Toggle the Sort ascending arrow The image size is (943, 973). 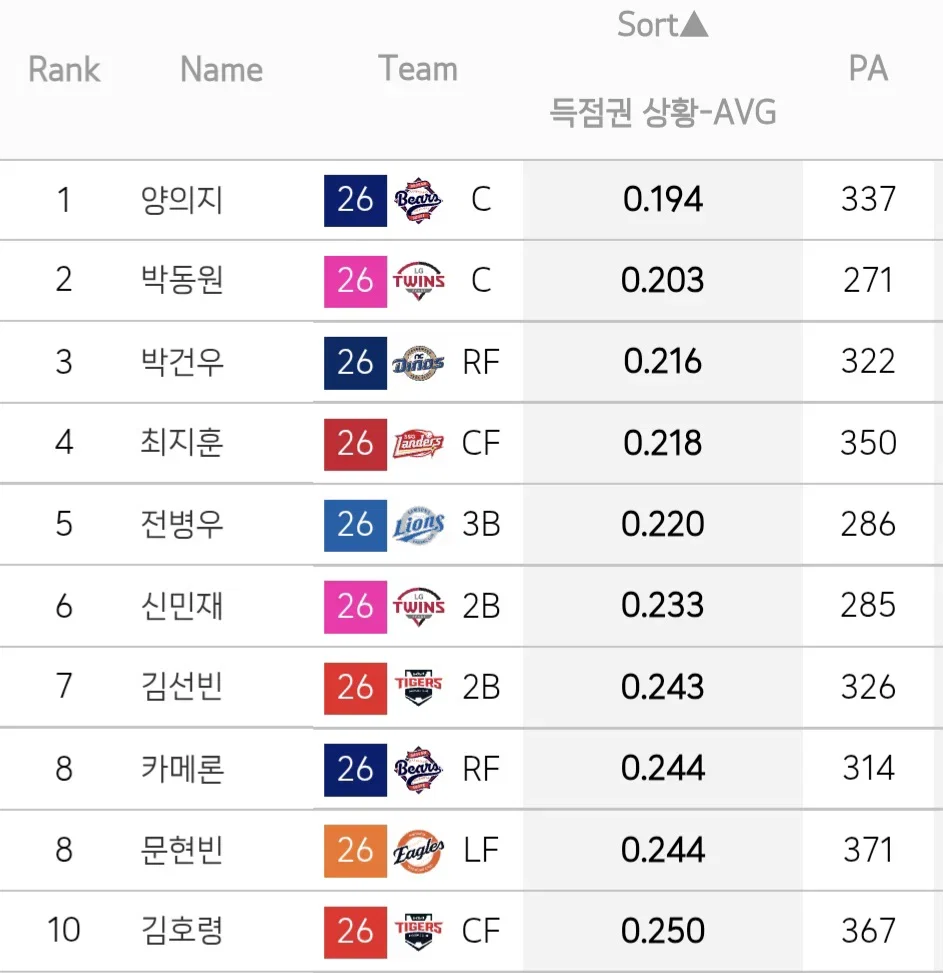pyautogui.click(x=694, y=25)
